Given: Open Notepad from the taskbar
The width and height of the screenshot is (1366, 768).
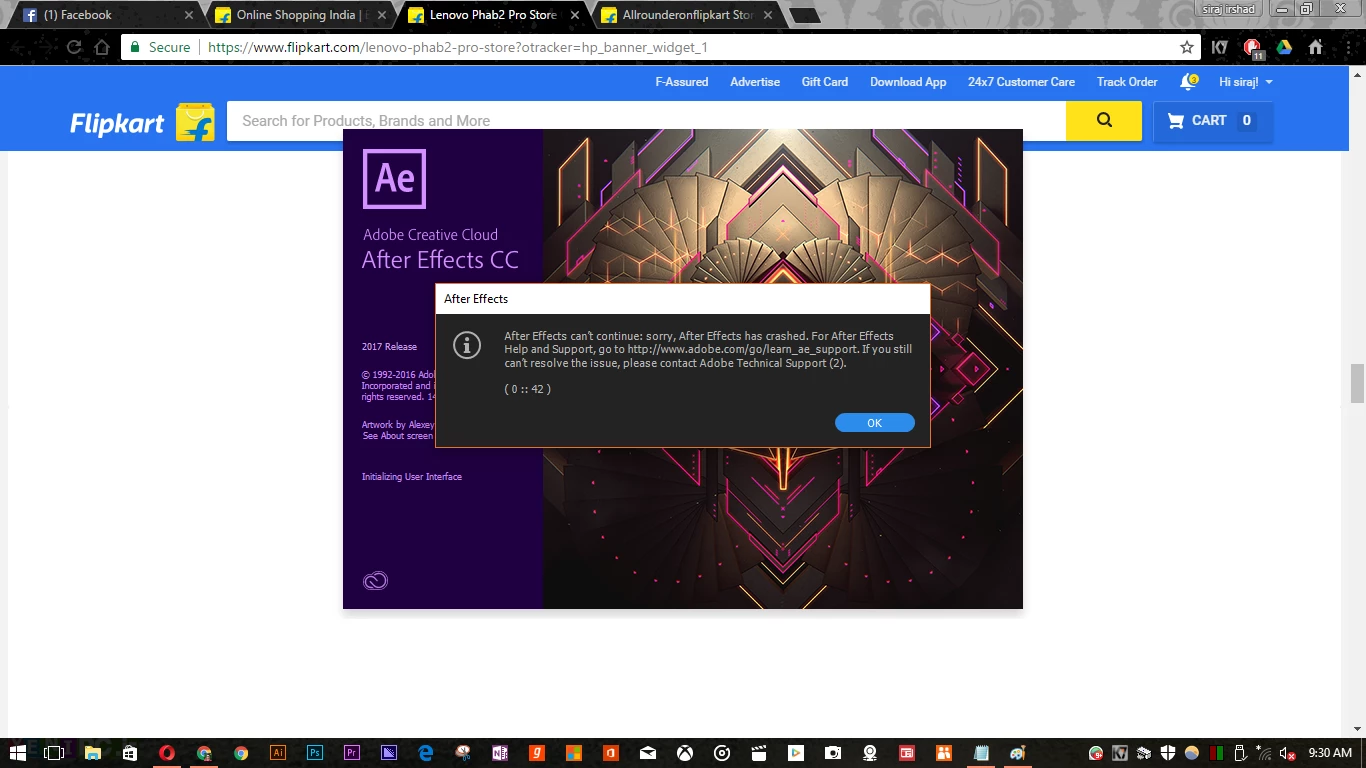Looking at the screenshot, I should click(x=981, y=753).
